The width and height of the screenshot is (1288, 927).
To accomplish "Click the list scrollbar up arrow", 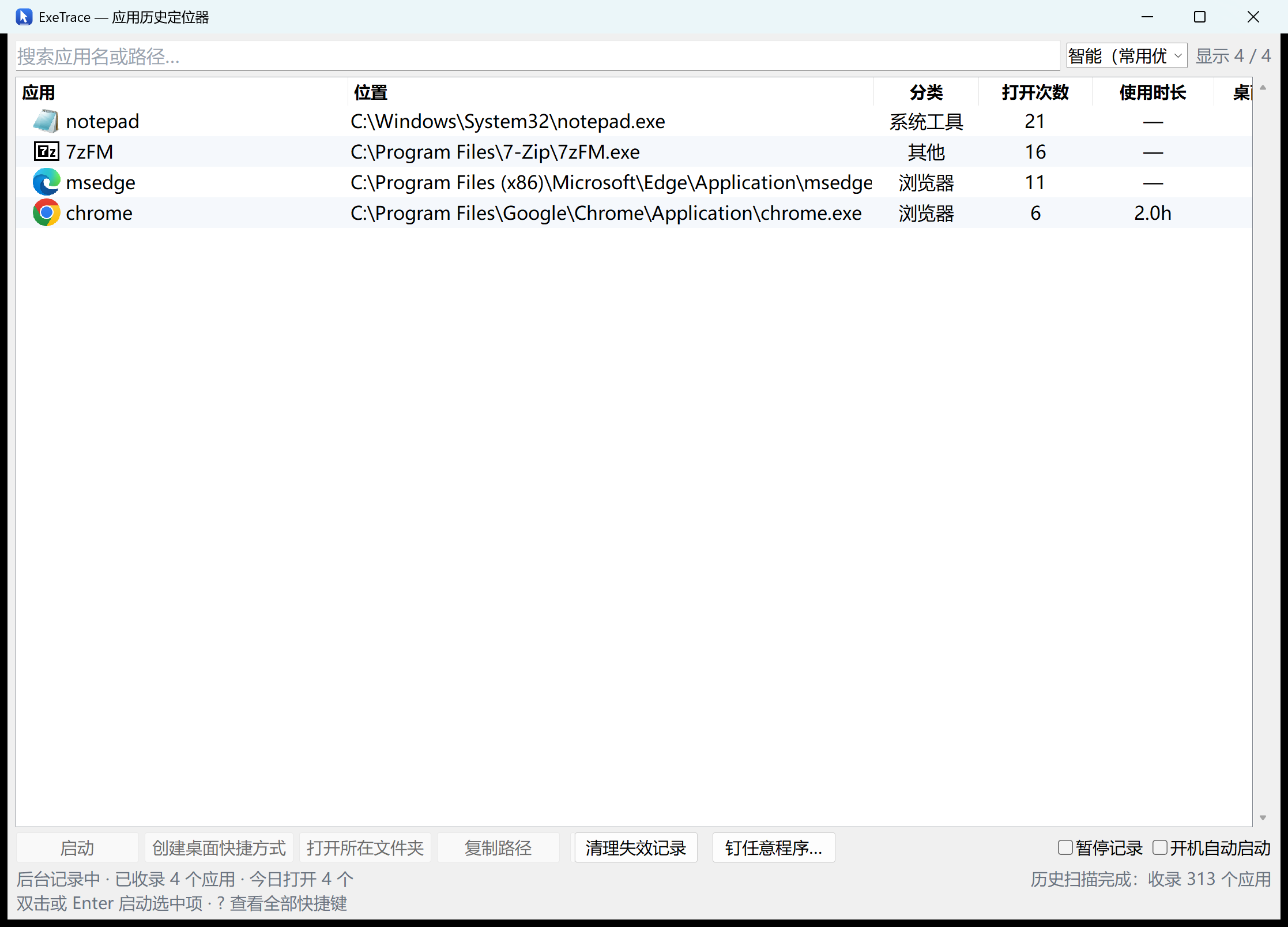I will point(1263,88).
